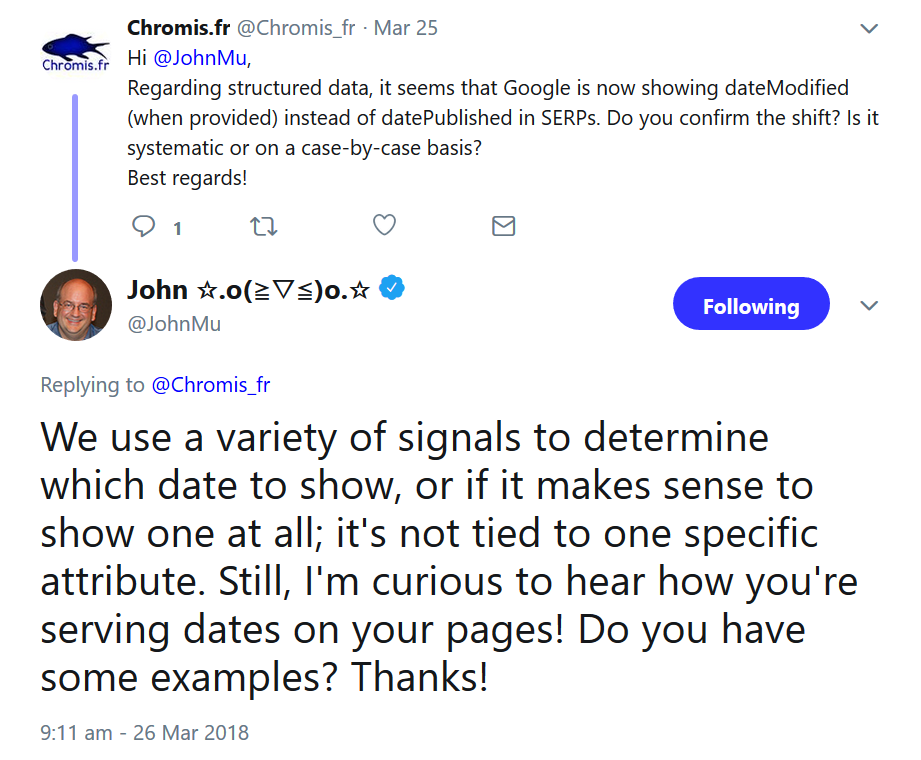921x760 pixels.
Task: Click the blue verified badge
Action: coord(394,289)
